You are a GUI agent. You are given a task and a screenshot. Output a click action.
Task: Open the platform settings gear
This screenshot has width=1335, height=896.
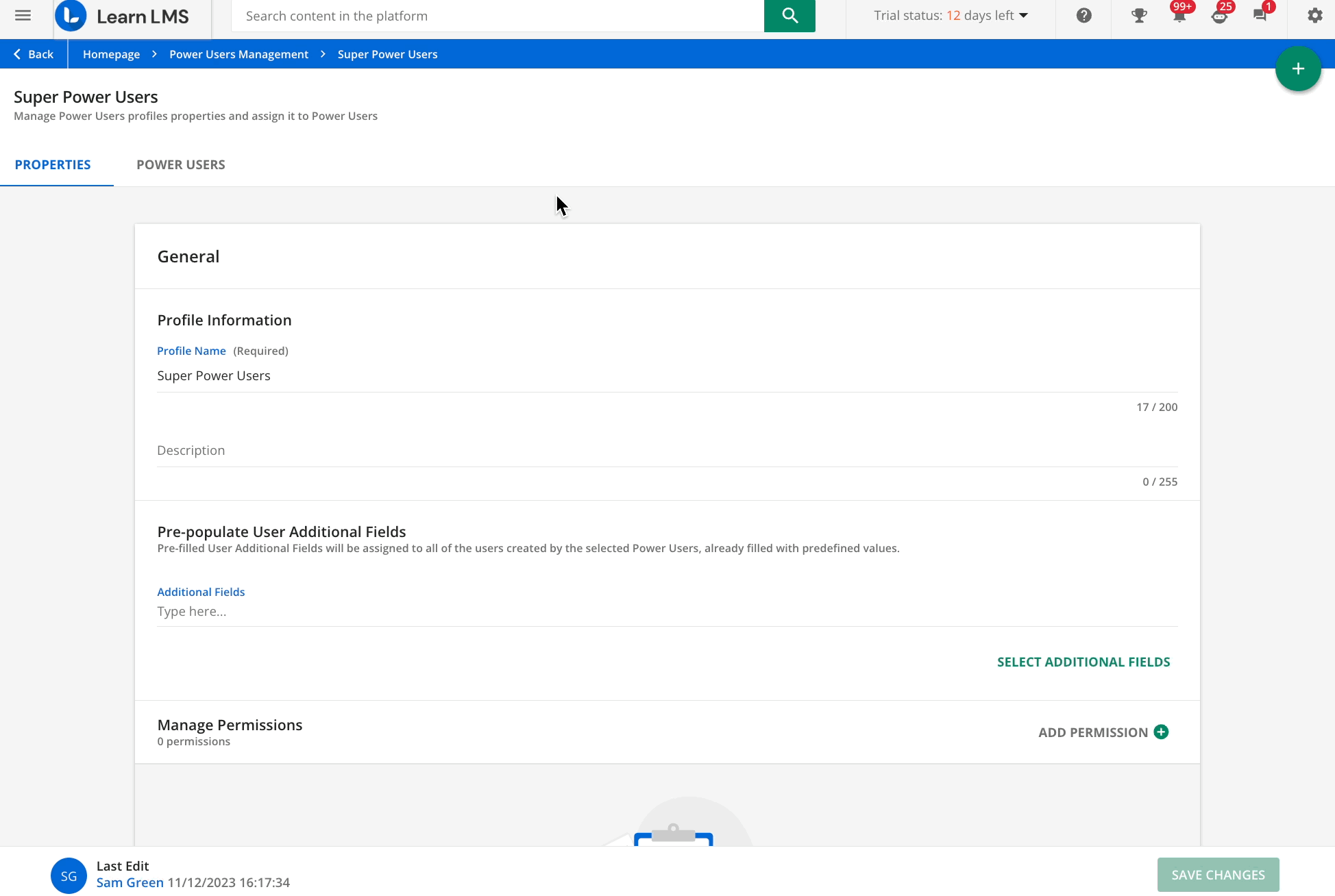(1314, 15)
